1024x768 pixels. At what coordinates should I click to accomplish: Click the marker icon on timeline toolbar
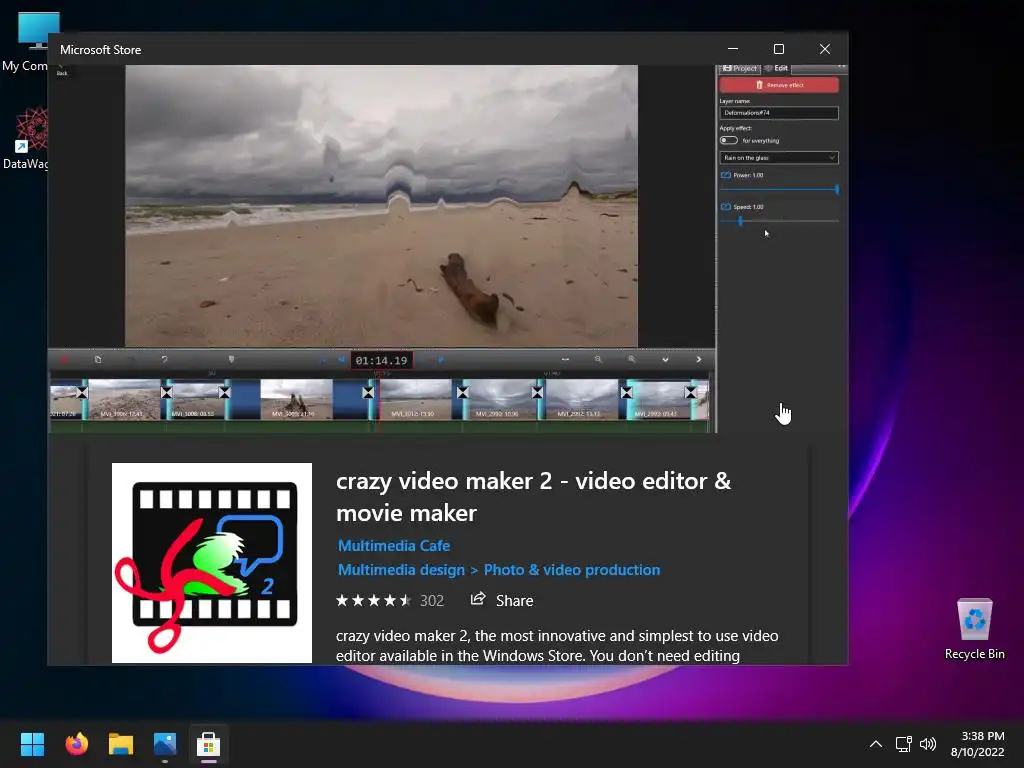[x=231, y=359]
